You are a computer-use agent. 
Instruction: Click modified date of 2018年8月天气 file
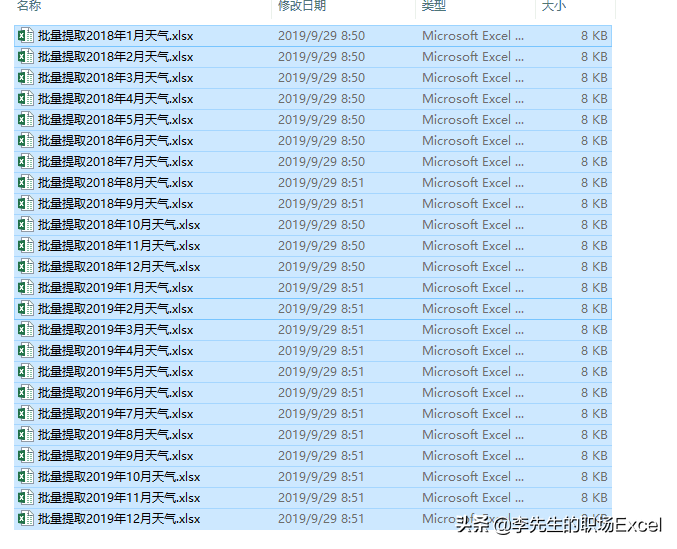tap(321, 183)
